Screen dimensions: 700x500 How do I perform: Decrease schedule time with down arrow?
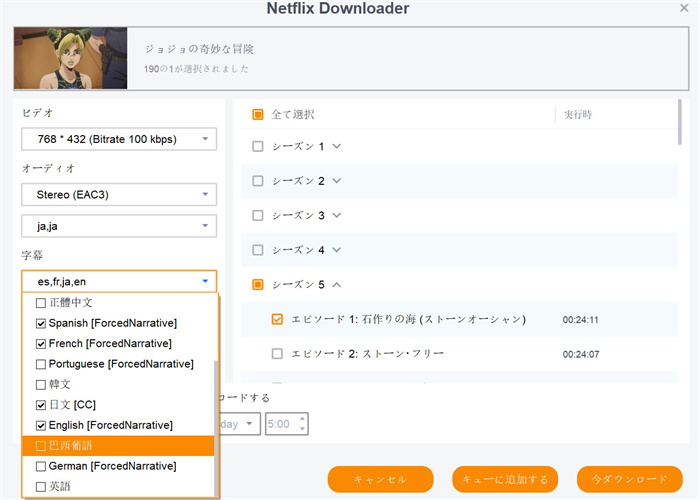[x=302, y=429]
